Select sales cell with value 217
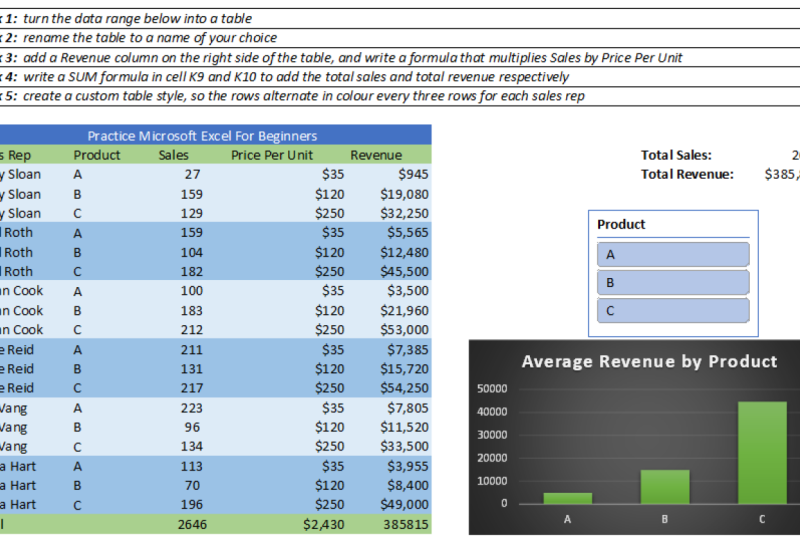The width and height of the screenshot is (800, 540). click(x=192, y=388)
